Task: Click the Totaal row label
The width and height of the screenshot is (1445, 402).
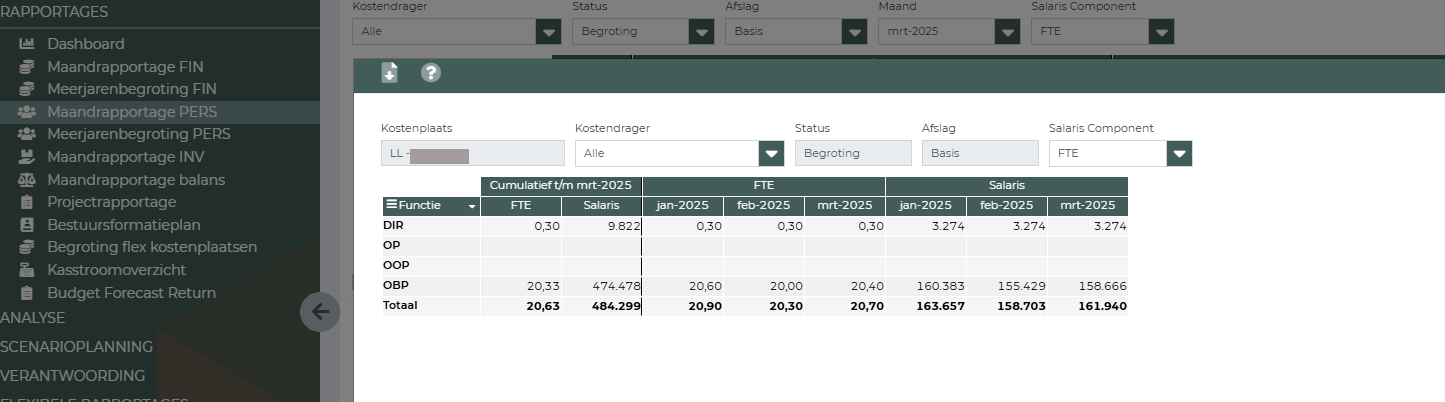Action: click(x=400, y=305)
